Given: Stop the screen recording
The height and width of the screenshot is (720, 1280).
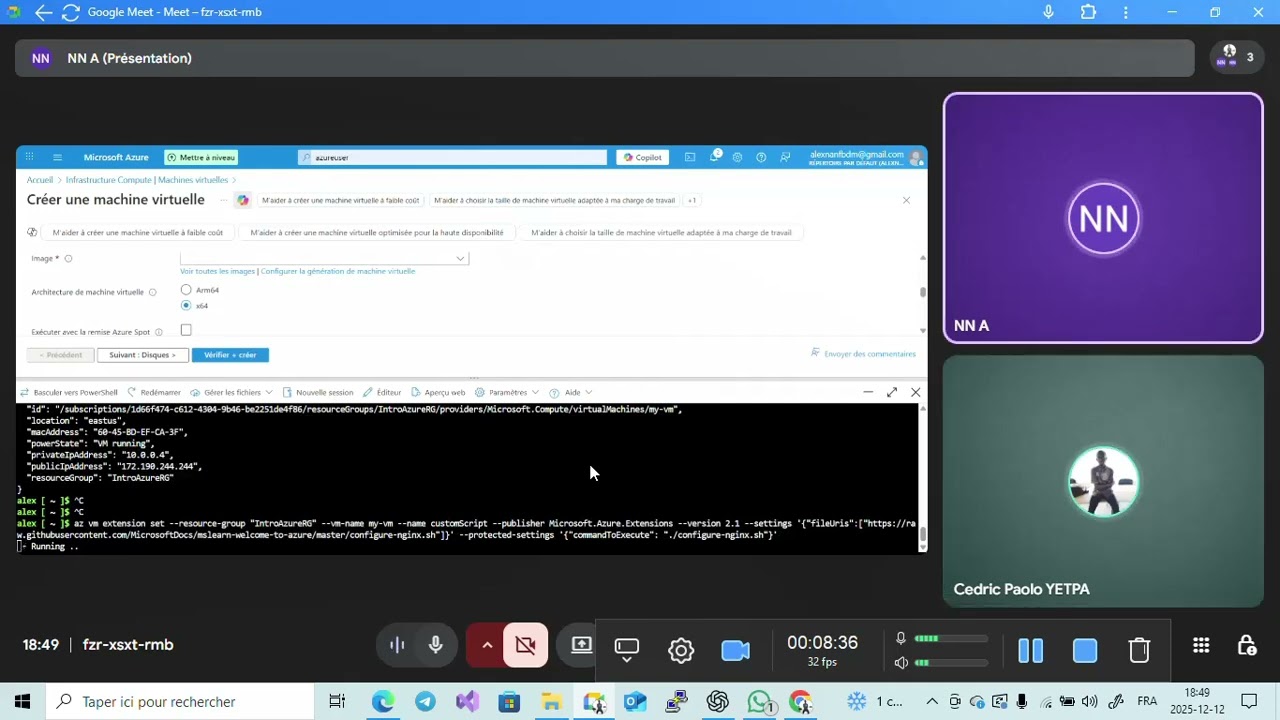Looking at the screenshot, I should point(1085,650).
